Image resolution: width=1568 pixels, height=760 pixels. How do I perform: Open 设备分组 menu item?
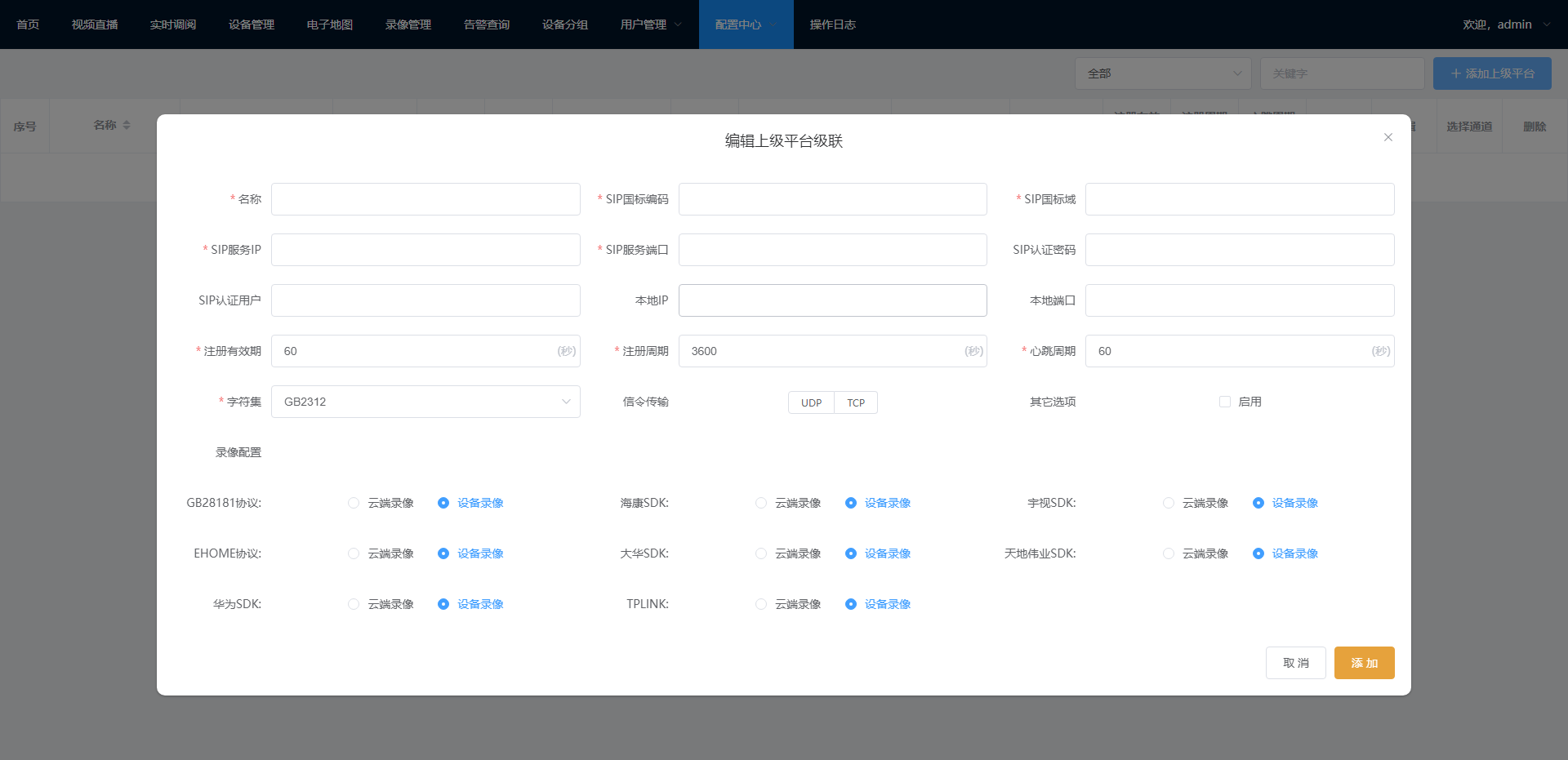[565, 24]
